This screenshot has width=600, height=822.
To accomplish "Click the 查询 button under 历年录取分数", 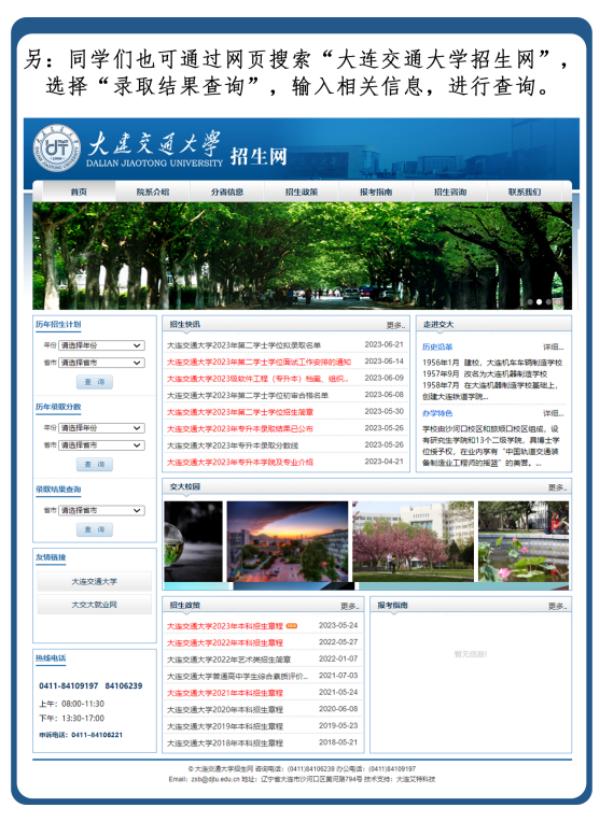I will (94, 464).
